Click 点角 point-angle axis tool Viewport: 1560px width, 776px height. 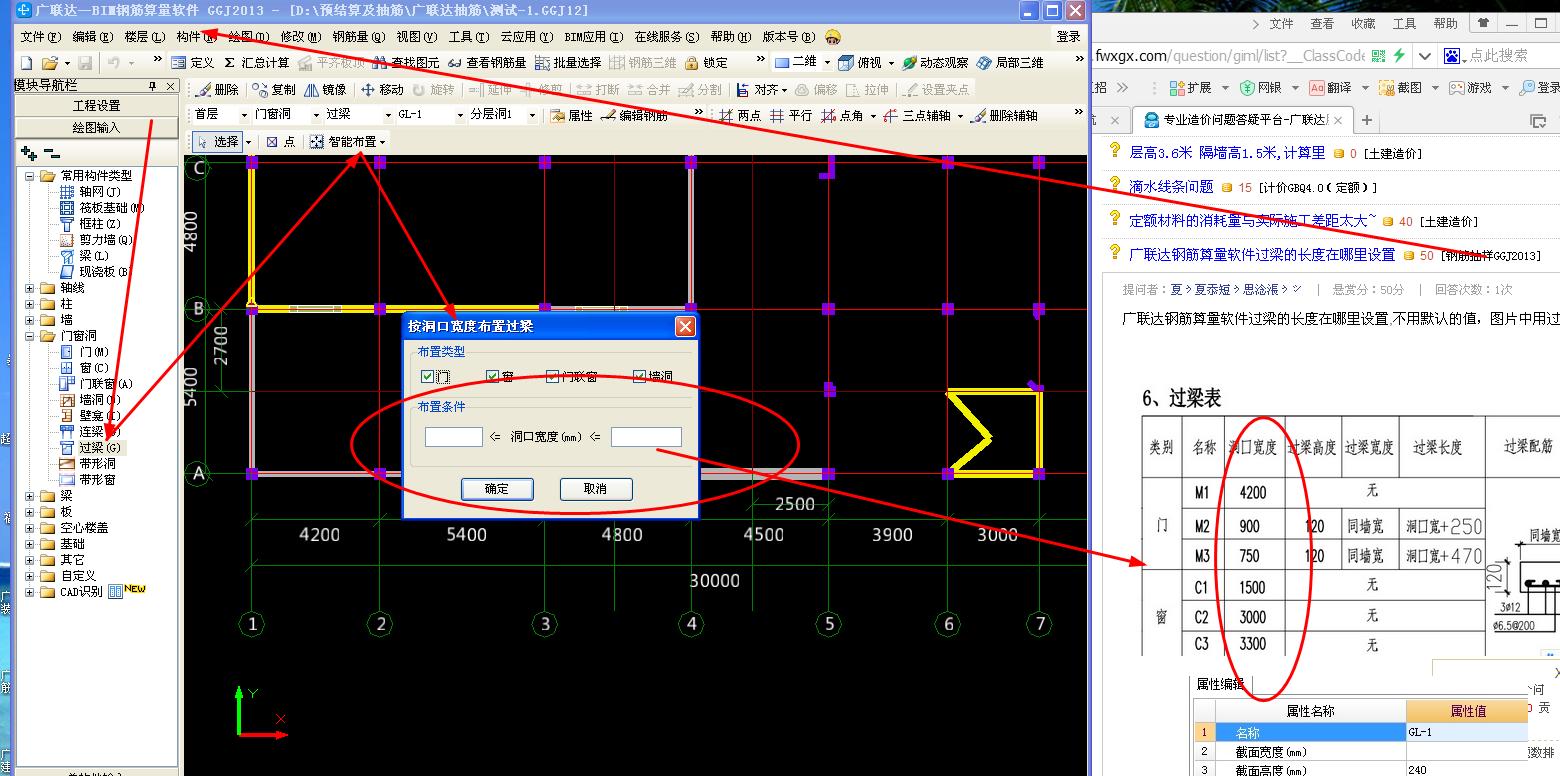[847, 115]
